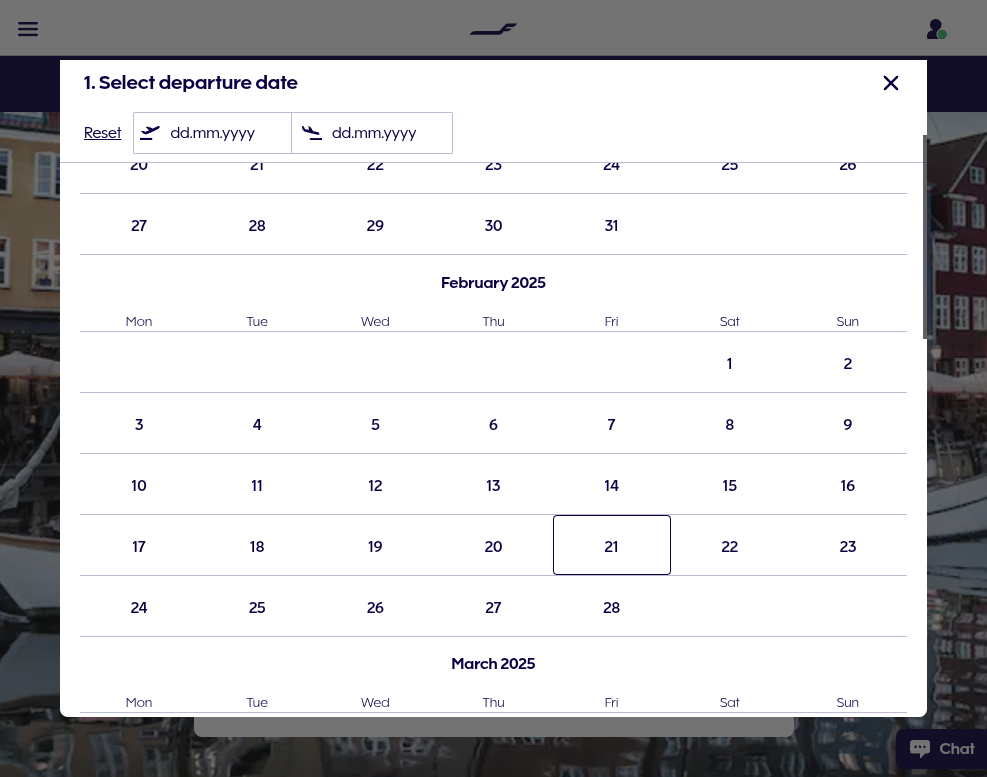987x777 pixels.
Task: Select February 13, 2025
Action: [494, 485]
